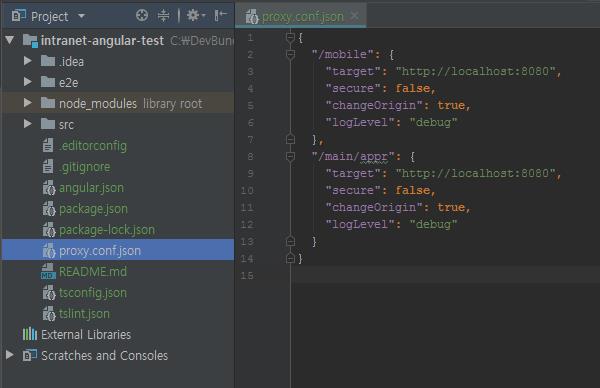The width and height of the screenshot is (600, 388).
Task: Open the README.md file
Action: [93, 272]
